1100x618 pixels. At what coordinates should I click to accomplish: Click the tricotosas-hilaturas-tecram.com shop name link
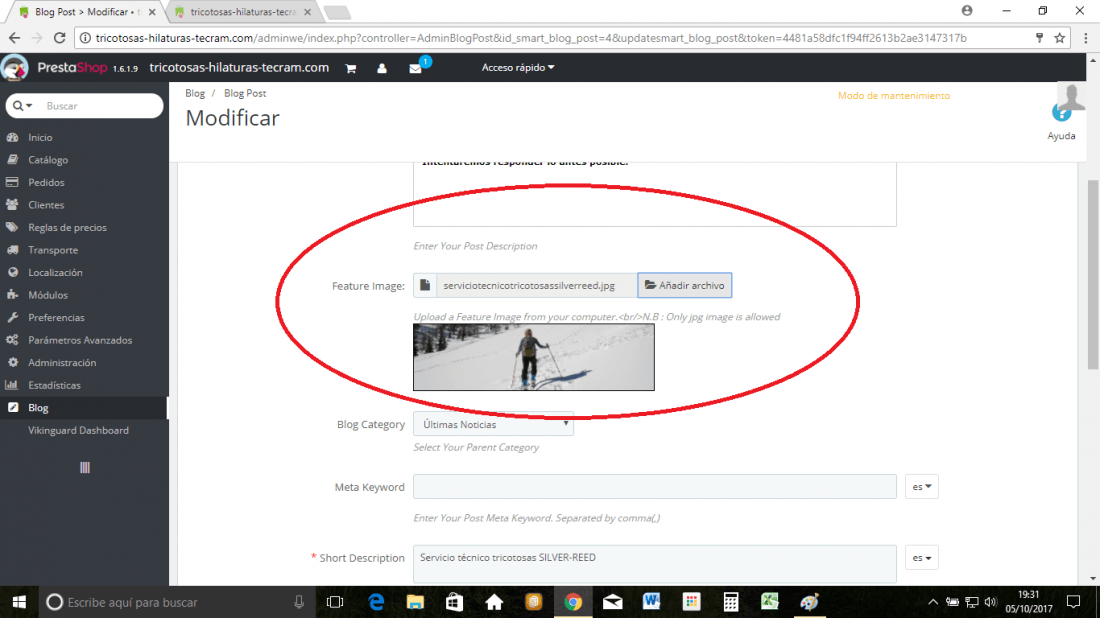click(239, 67)
